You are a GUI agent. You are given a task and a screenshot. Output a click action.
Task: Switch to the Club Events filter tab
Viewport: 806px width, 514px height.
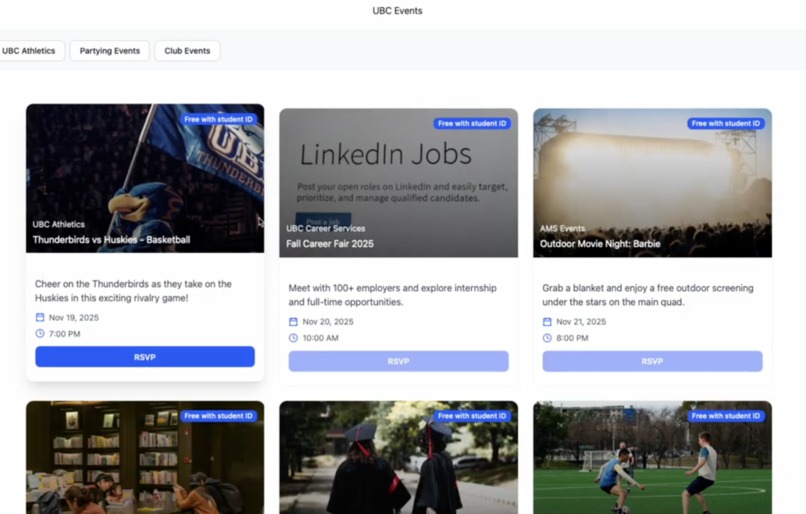187,51
